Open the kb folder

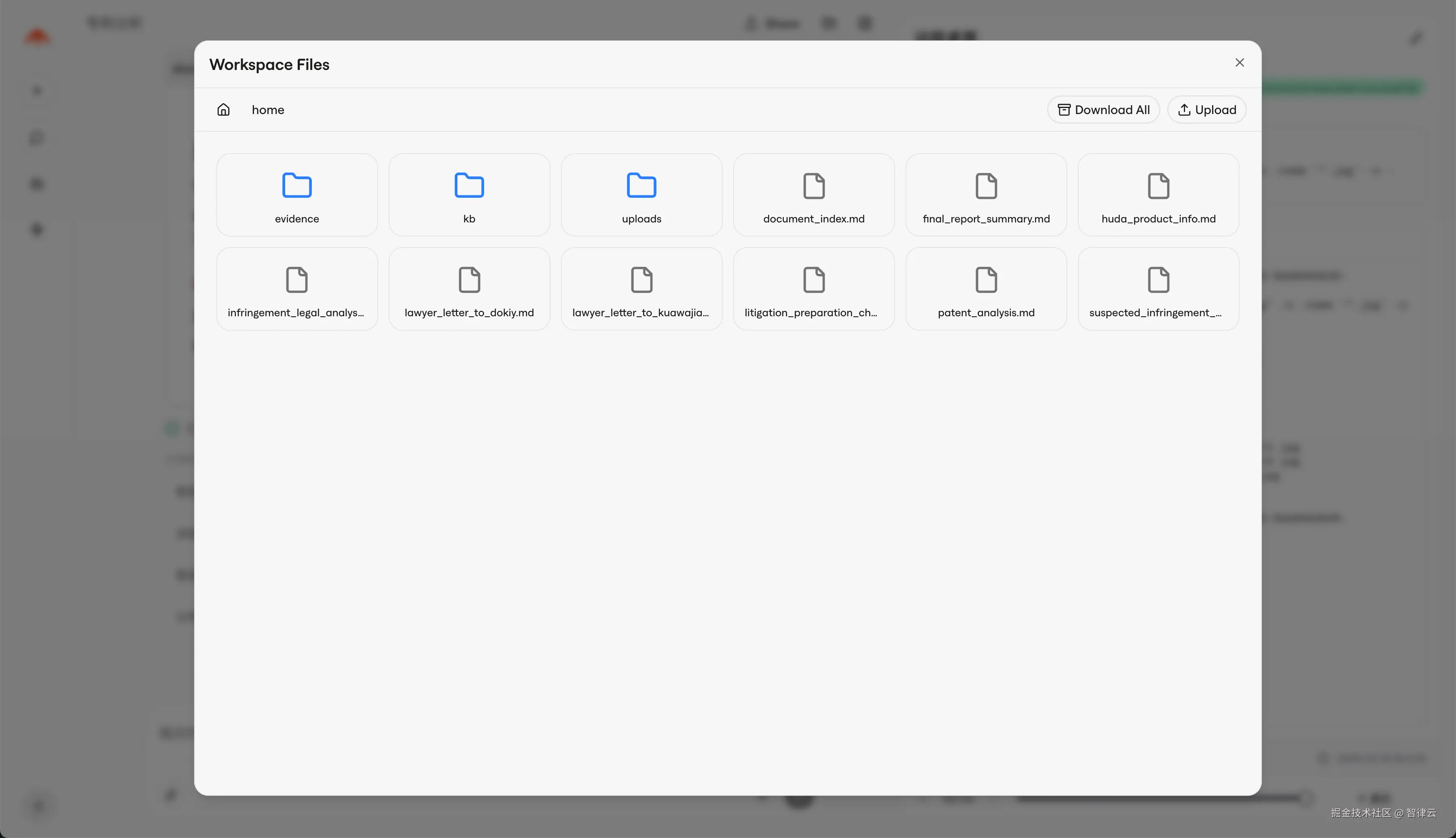click(469, 195)
